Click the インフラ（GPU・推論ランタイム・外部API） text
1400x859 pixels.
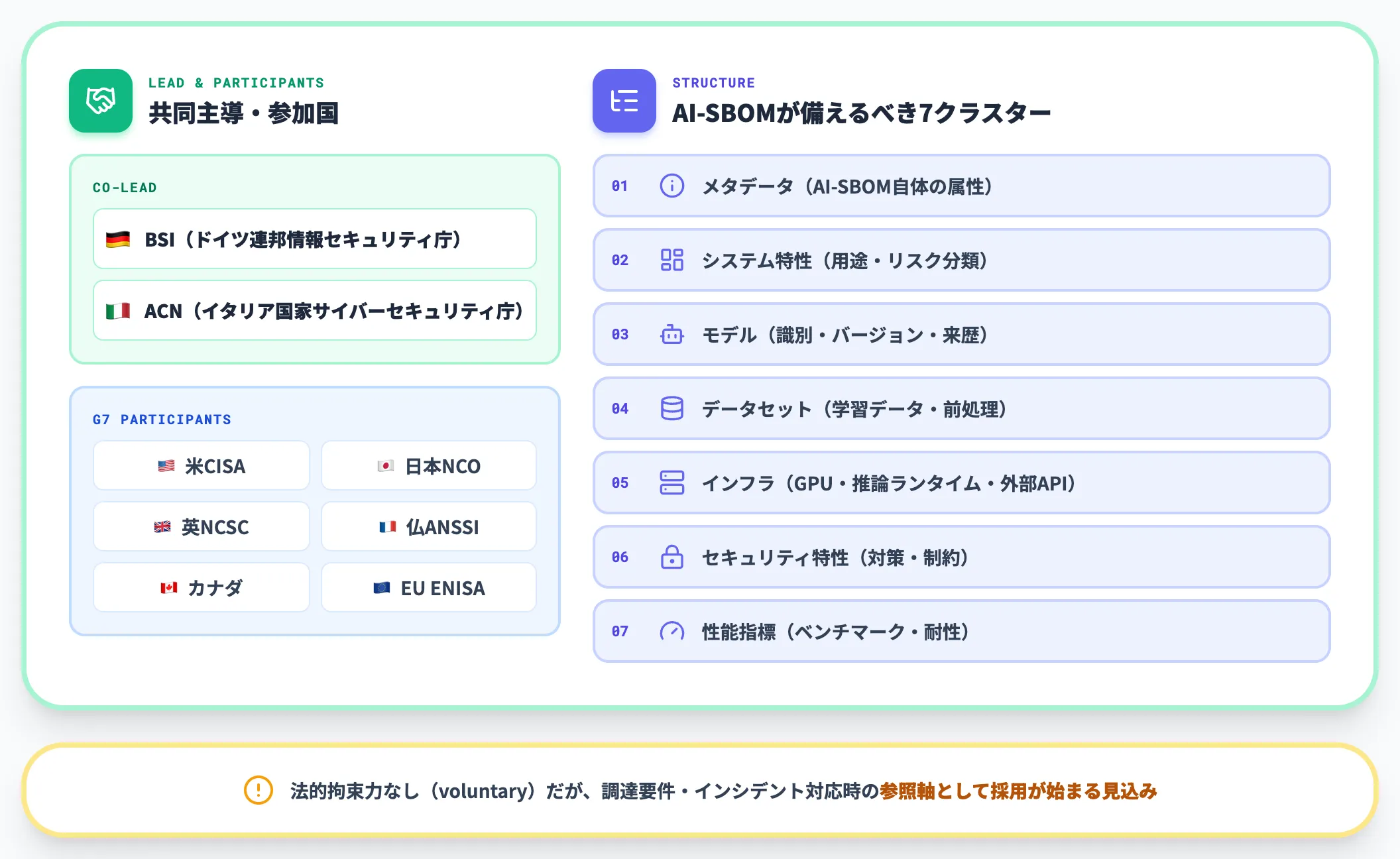[889, 484]
